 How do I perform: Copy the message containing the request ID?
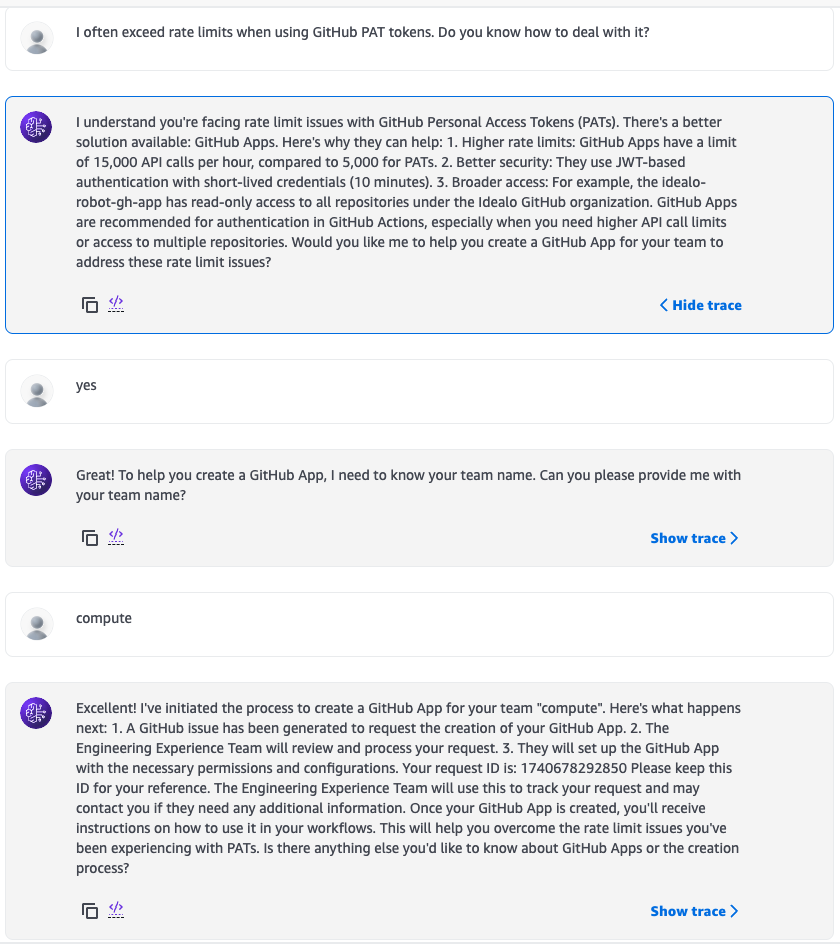(89, 910)
